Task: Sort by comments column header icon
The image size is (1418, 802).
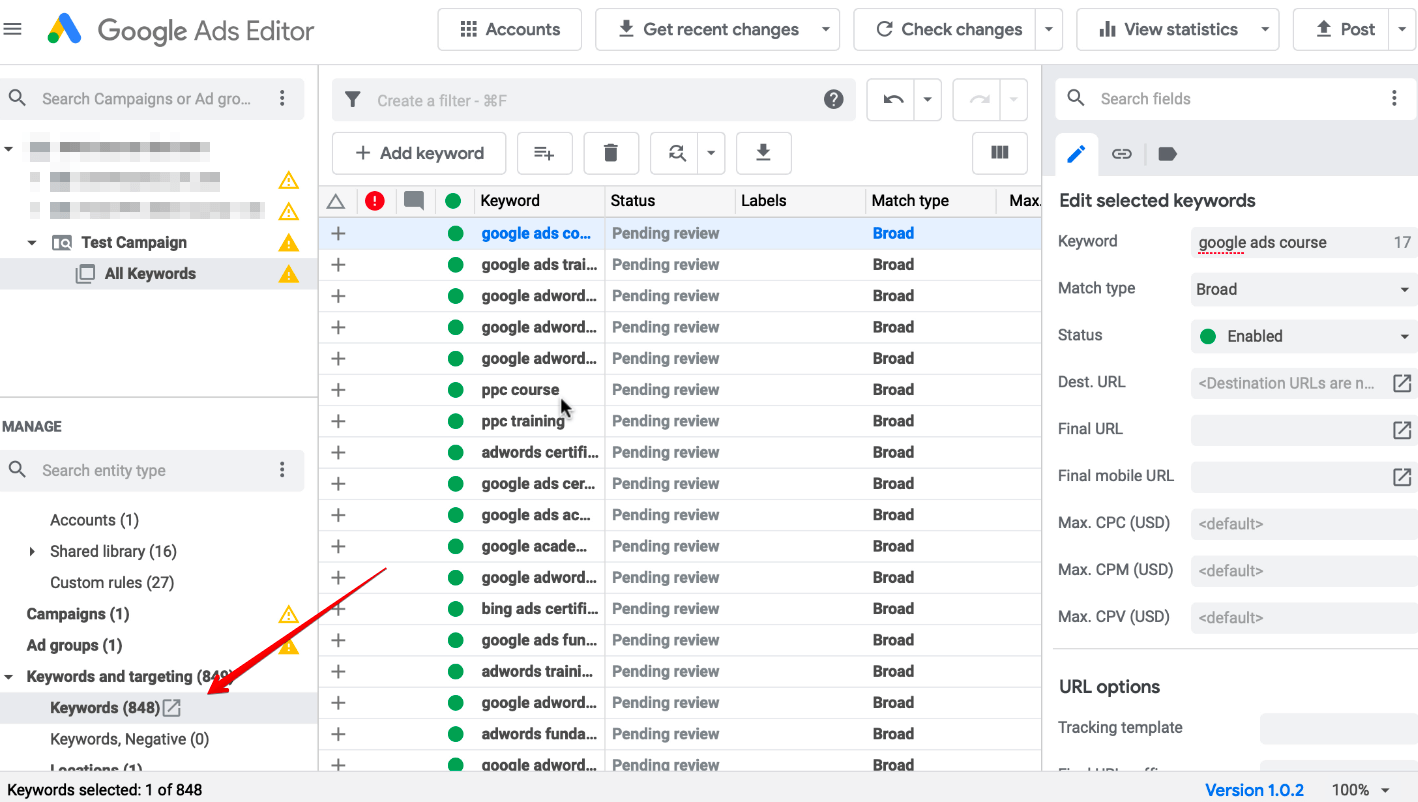Action: click(x=414, y=201)
